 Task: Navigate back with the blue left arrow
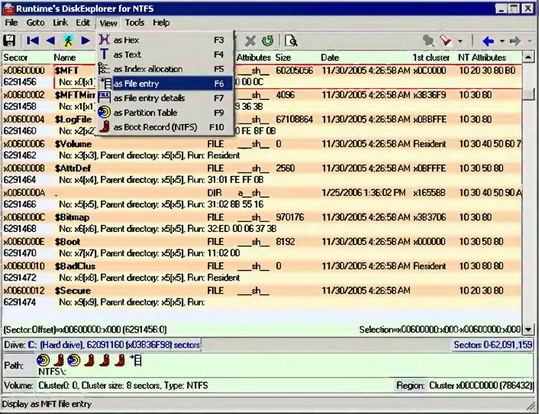pyautogui.click(x=488, y=41)
